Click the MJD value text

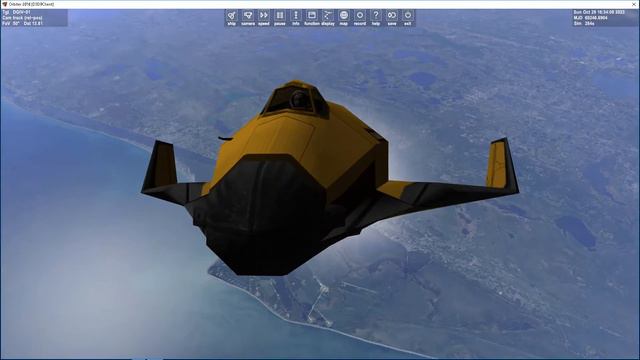590,18
